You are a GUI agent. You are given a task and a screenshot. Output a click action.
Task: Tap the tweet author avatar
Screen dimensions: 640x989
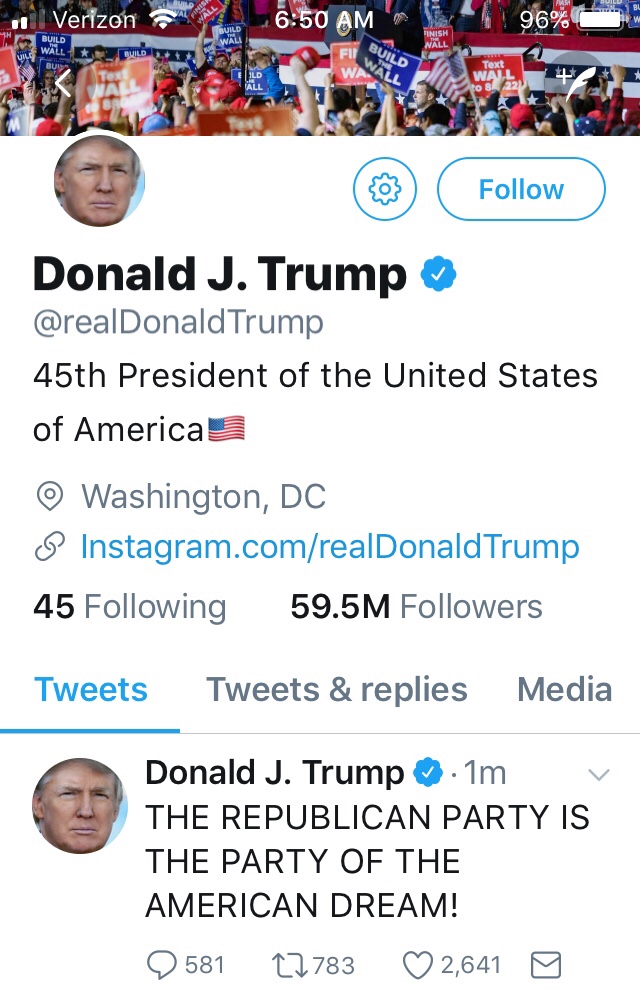80,805
